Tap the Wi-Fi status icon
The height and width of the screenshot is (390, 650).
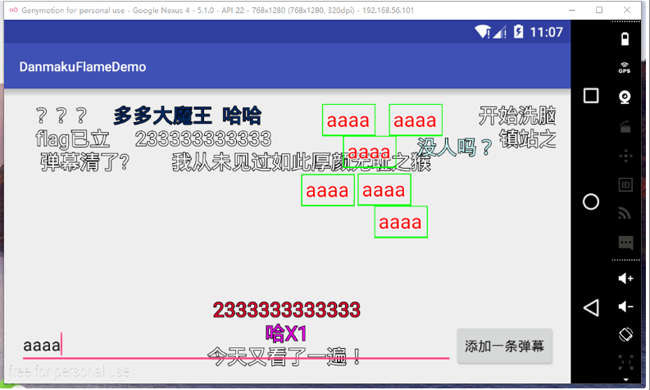pyautogui.click(x=483, y=31)
